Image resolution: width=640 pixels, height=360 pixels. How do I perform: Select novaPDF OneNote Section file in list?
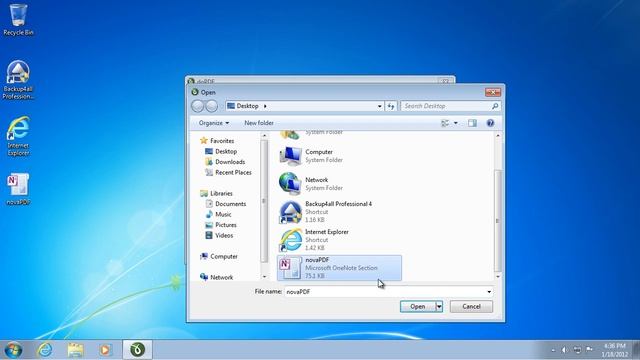tap(339, 268)
